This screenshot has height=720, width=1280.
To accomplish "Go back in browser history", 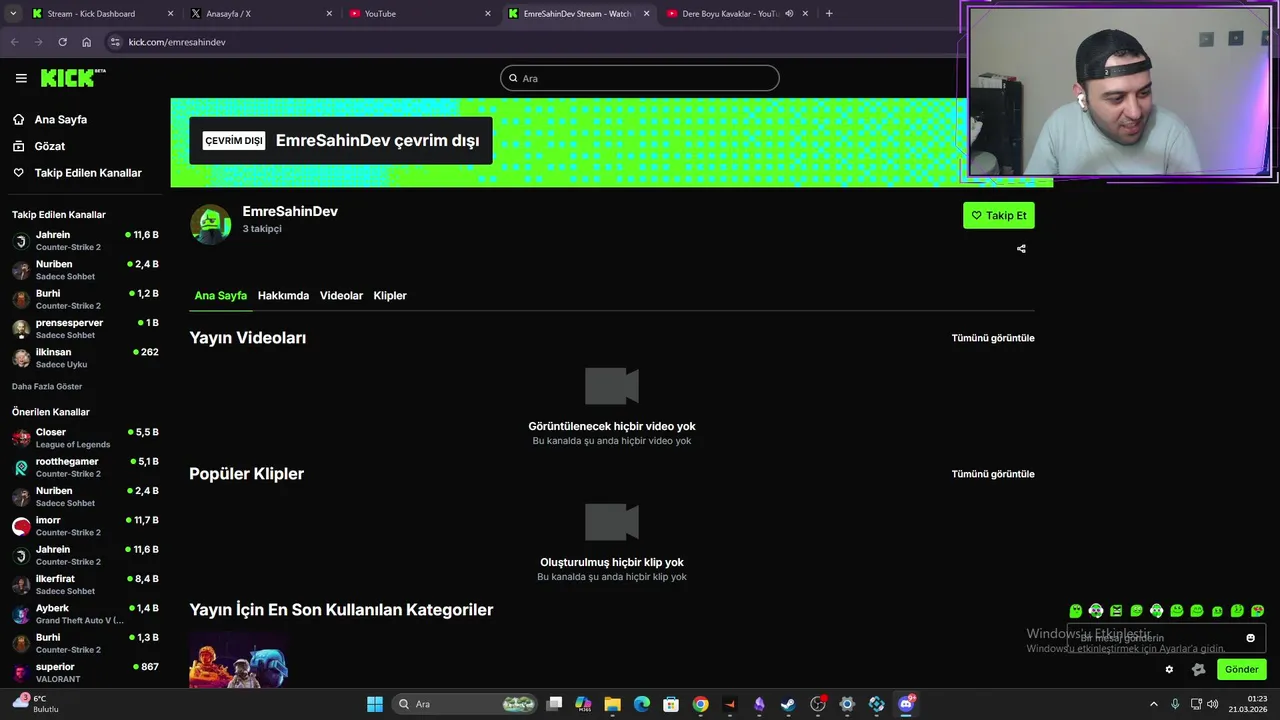I will point(14,42).
